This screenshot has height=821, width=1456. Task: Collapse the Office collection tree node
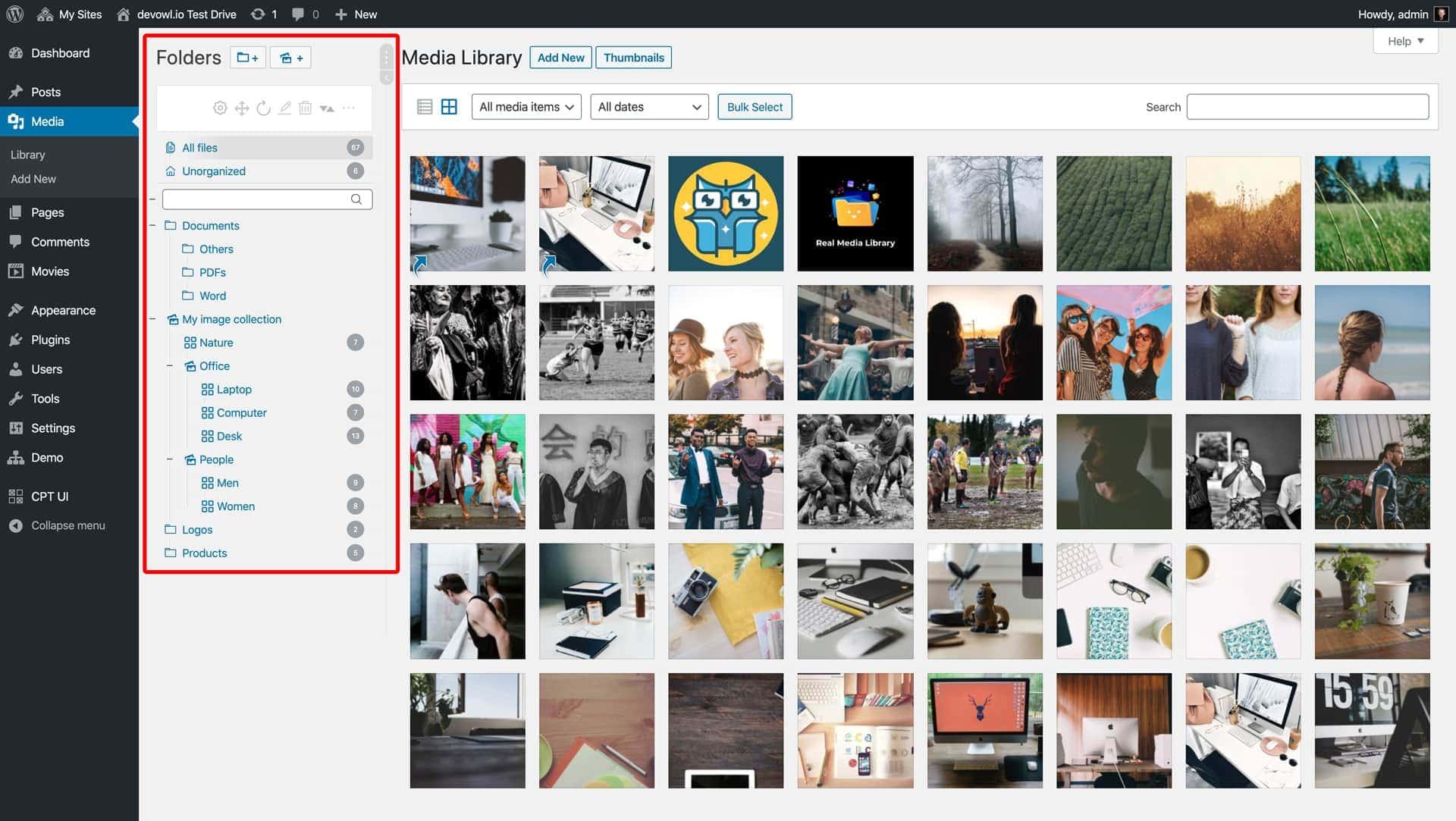[x=170, y=366]
